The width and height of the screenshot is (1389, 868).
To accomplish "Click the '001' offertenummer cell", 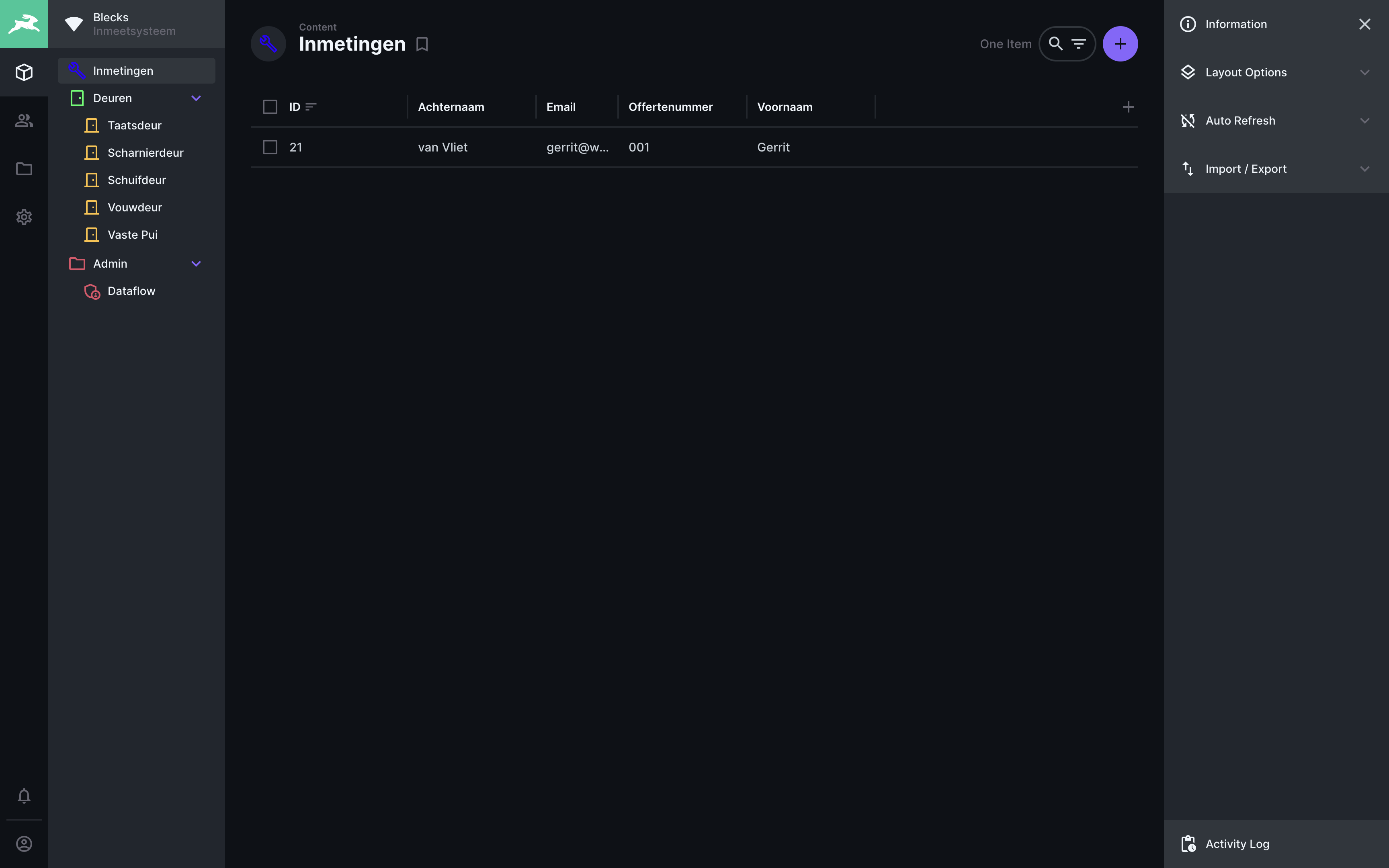I will pyautogui.click(x=639, y=147).
